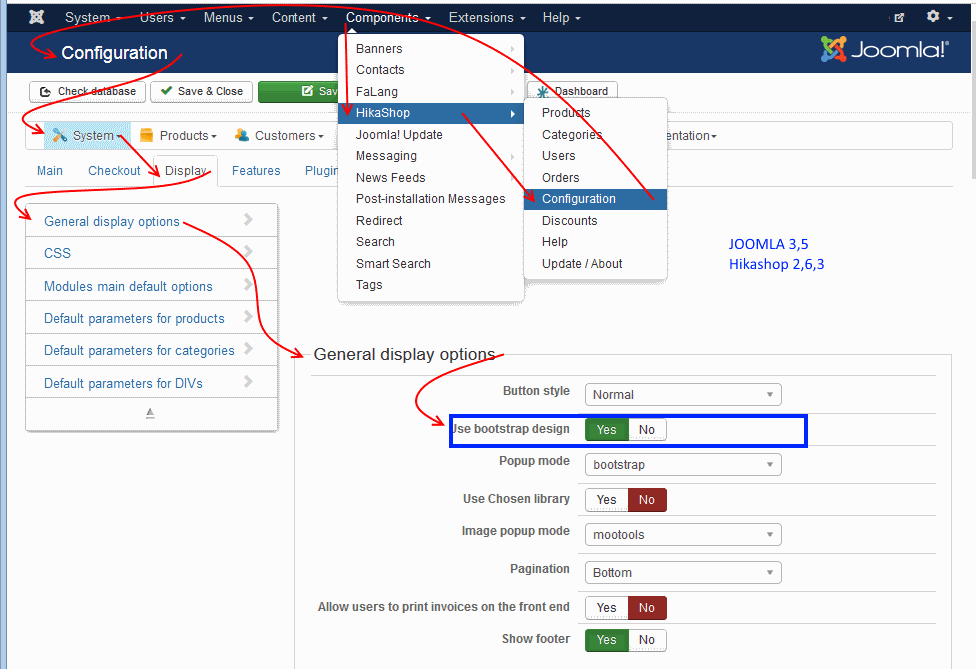Set Use Chosen library to No
Viewport: 976px width, 669px height.
pyautogui.click(x=647, y=500)
